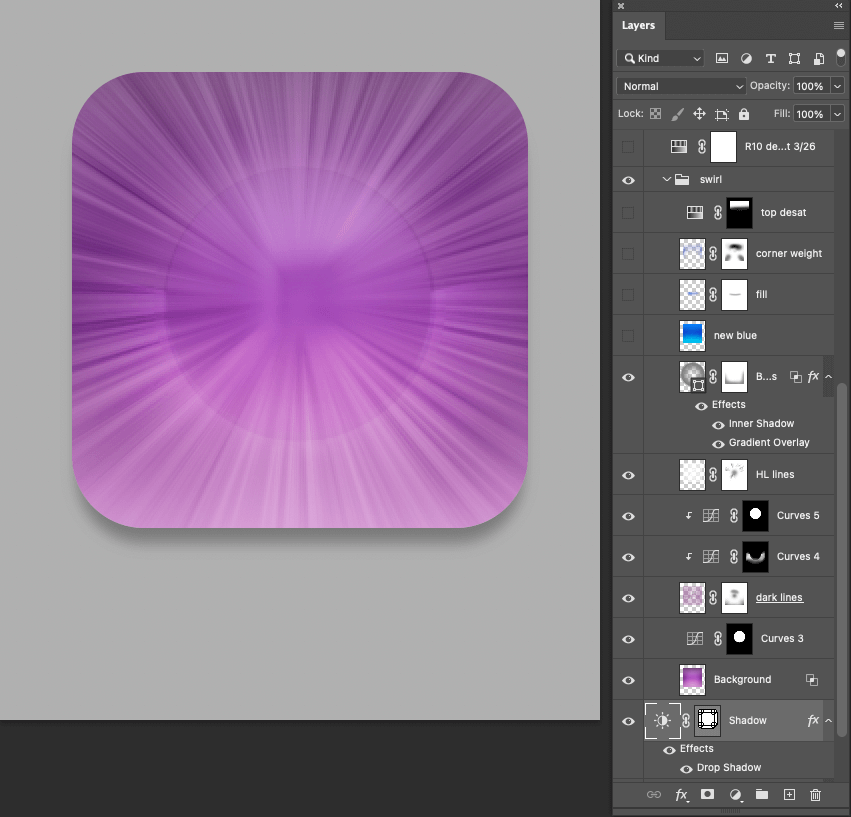
Task: Collapse the swirl group folder
Action: (667, 180)
